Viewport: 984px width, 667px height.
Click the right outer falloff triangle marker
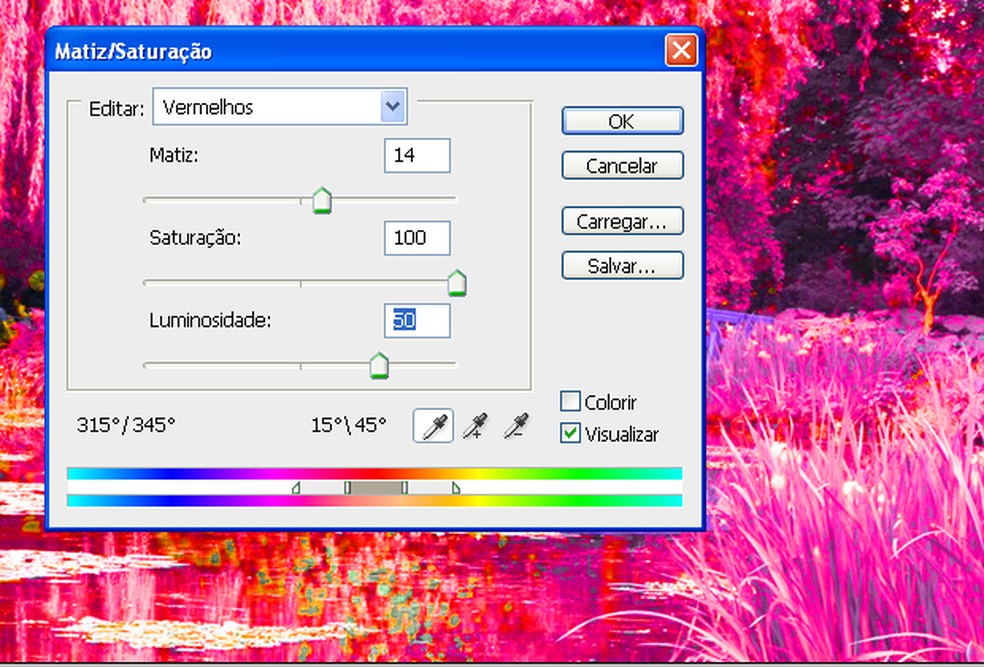point(456,488)
